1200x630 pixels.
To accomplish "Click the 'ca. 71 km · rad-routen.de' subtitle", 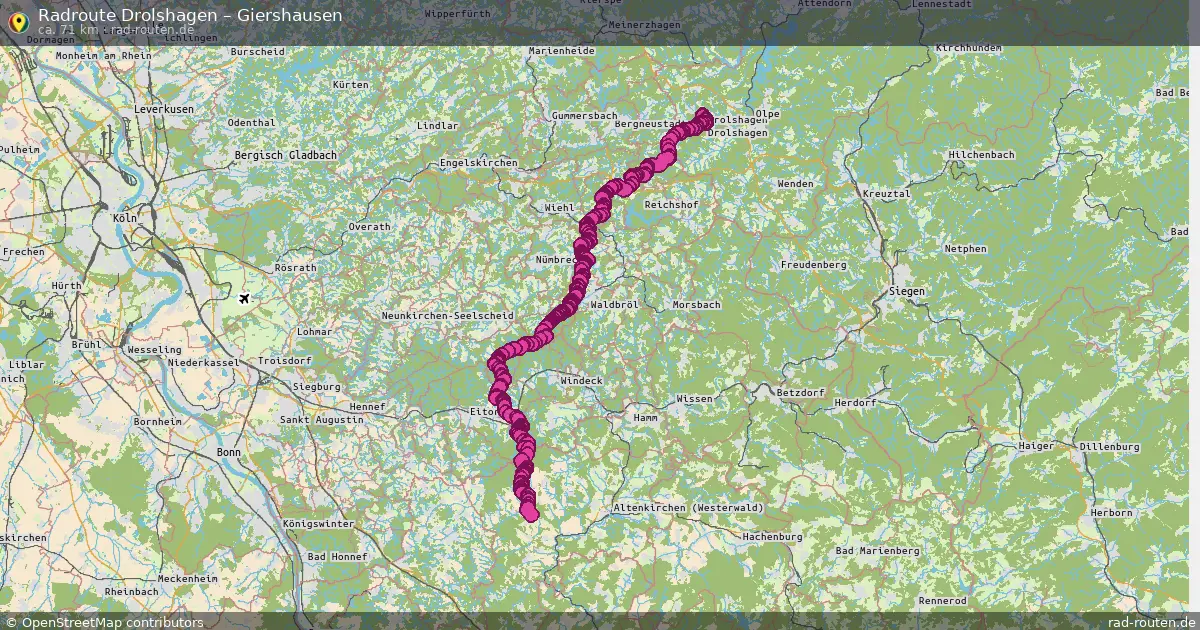I will tap(116, 30).
